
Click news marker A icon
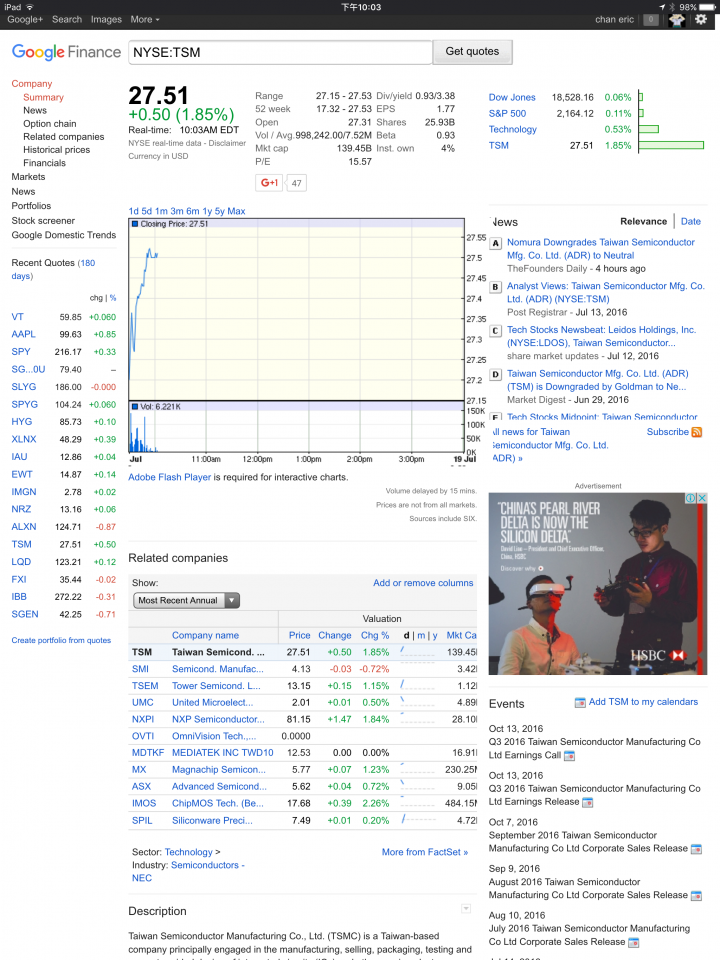(x=495, y=243)
